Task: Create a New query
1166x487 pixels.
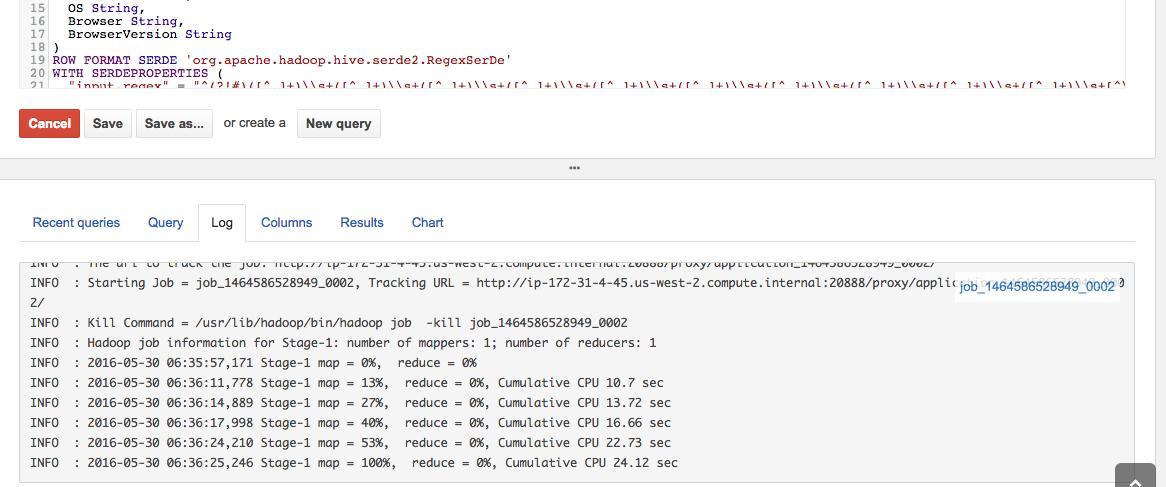Action: [338, 124]
